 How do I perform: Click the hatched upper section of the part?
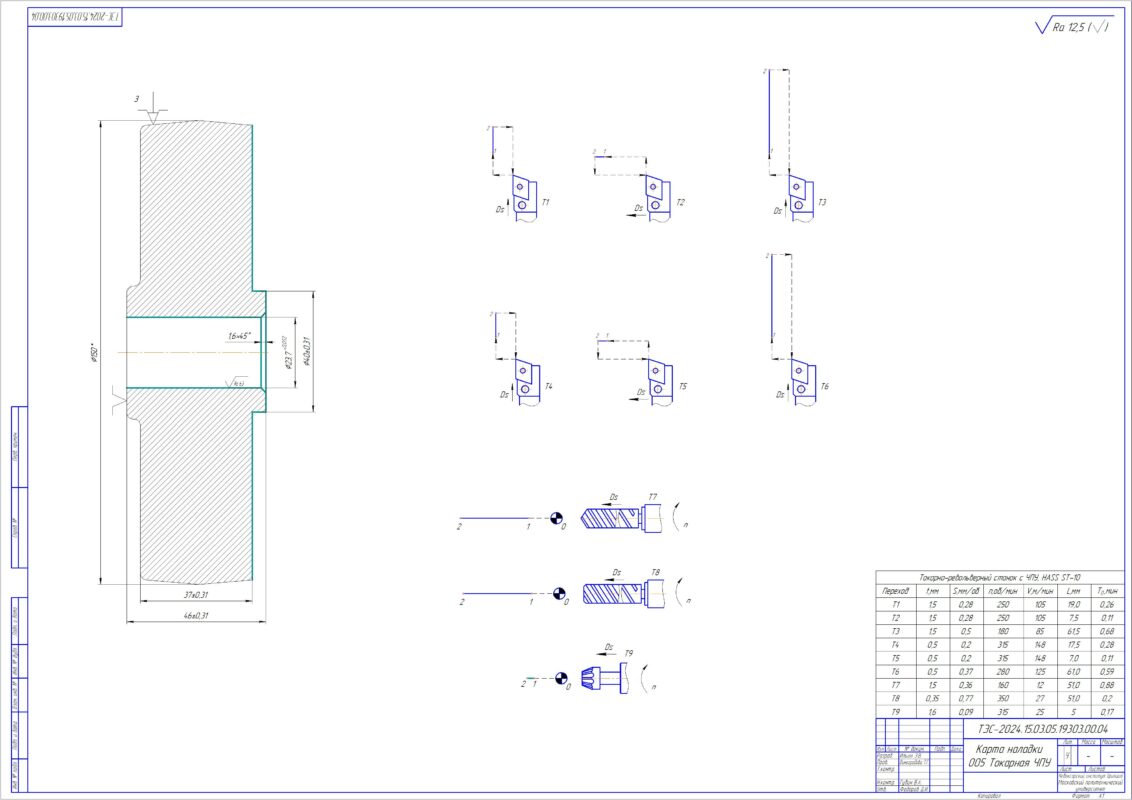click(x=195, y=200)
